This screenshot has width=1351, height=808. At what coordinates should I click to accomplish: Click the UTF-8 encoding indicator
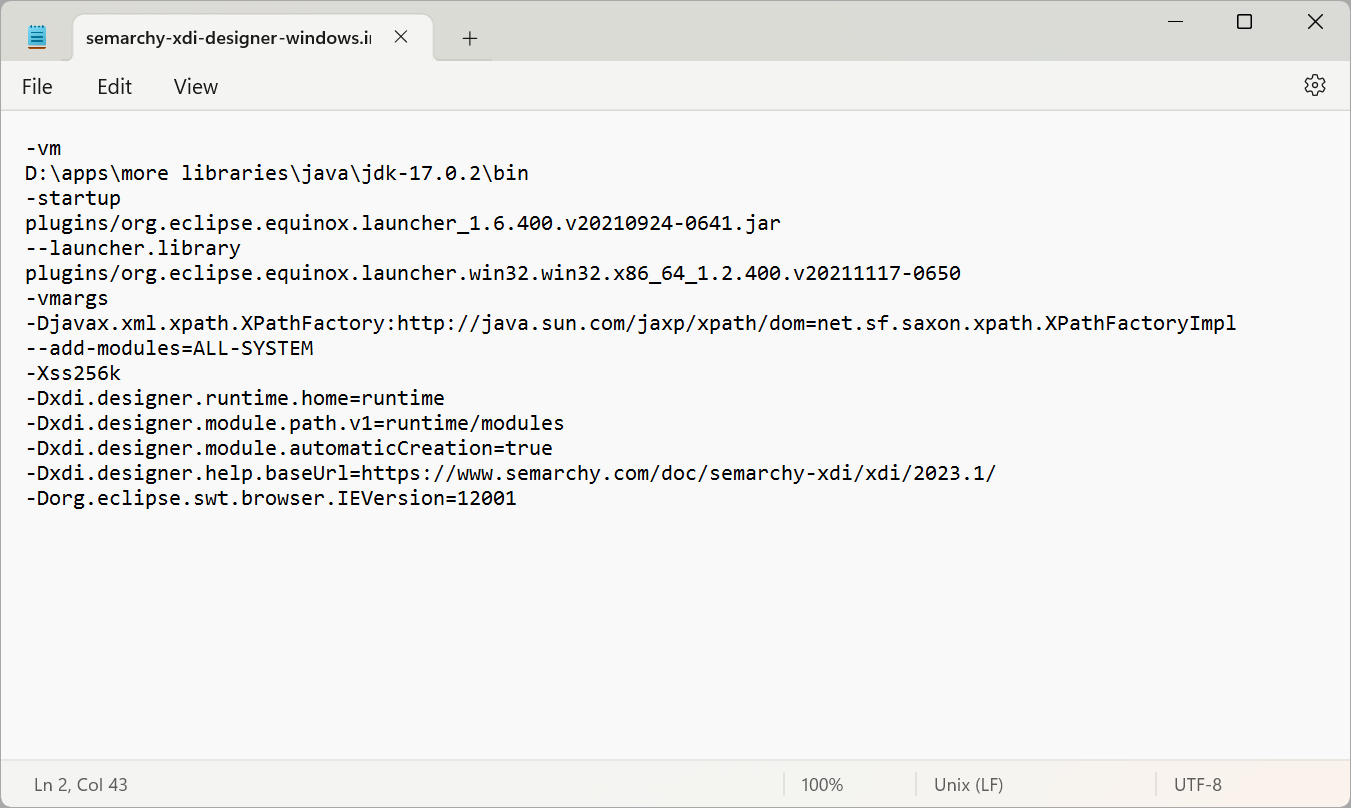click(1197, 784)
